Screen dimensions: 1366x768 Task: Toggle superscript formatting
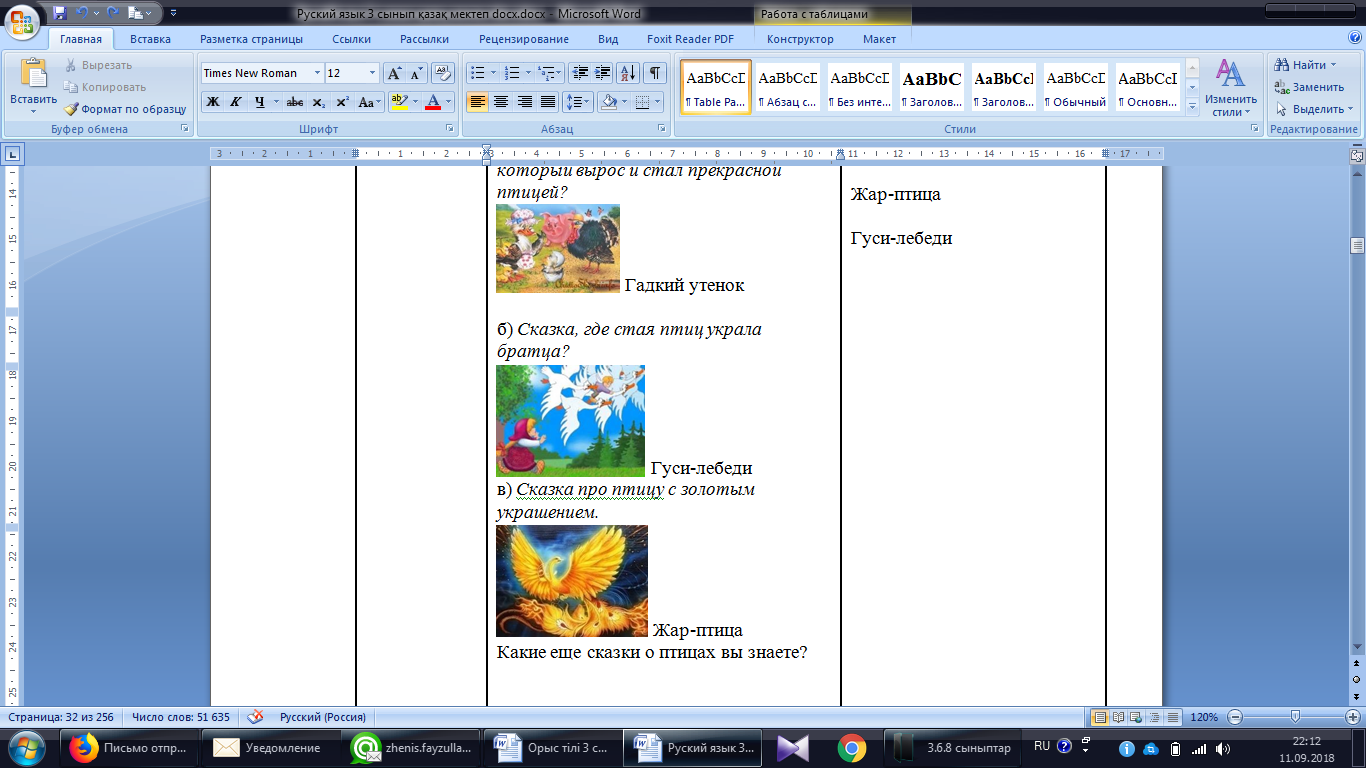[x=342, y=102]
